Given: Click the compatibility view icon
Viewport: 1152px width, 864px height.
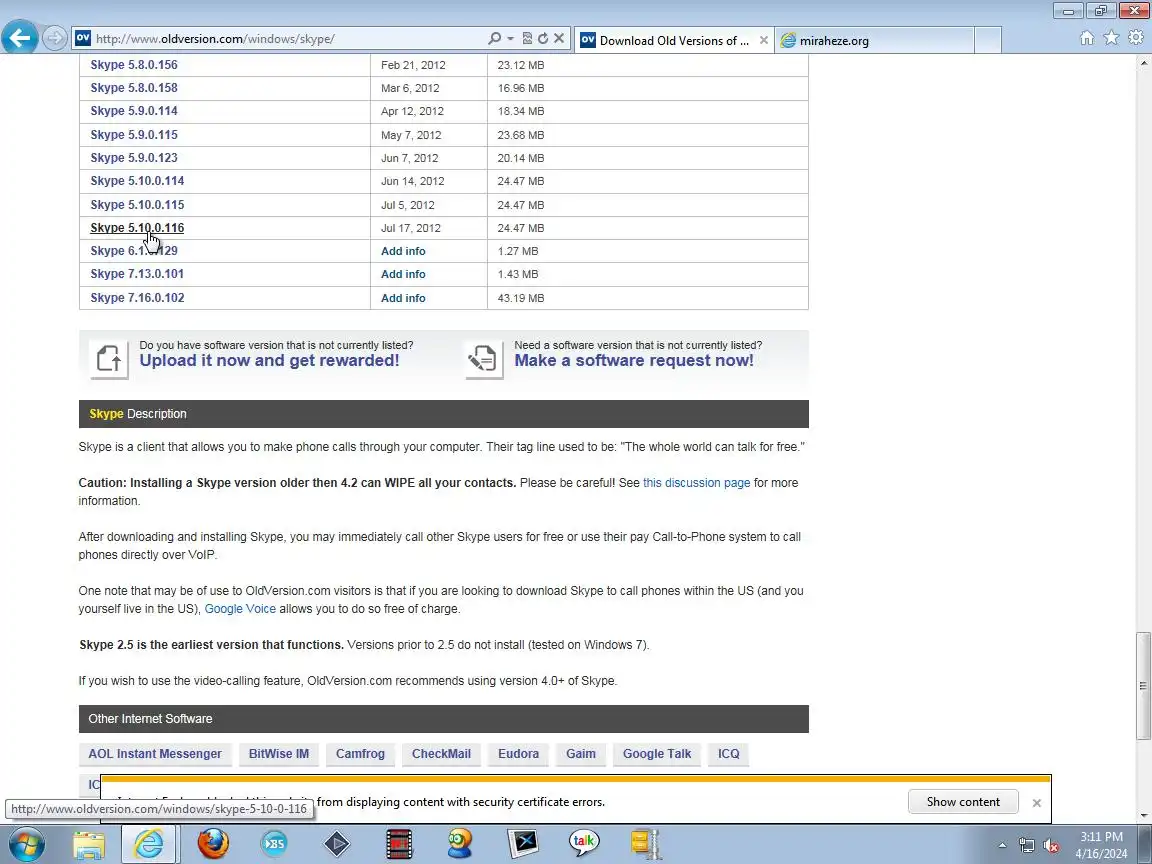Looking at the screenshot, I should [527, 38].
